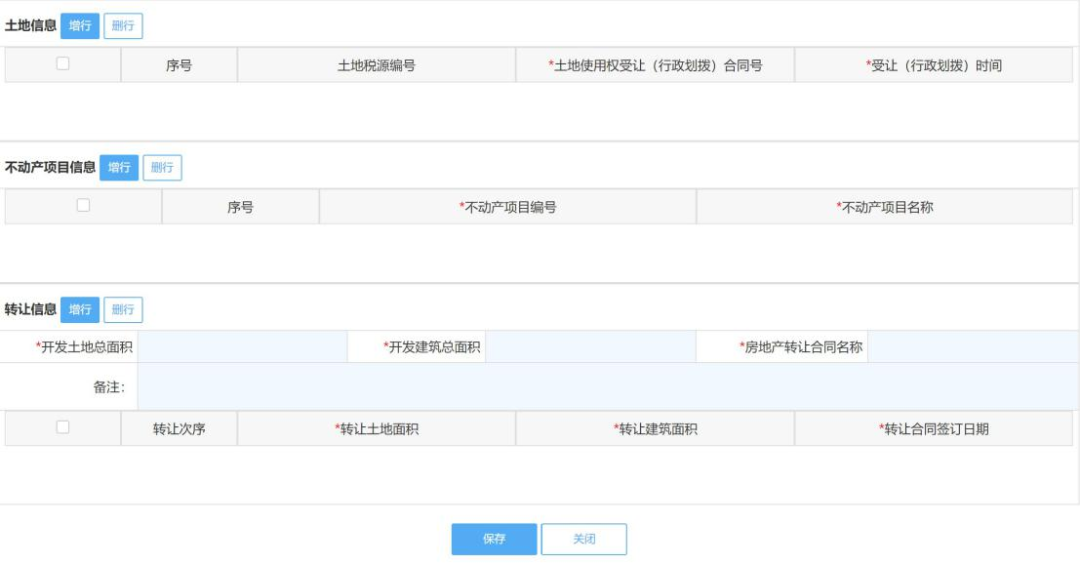Delete row in 不动产项目信息 section

(163, 168)
